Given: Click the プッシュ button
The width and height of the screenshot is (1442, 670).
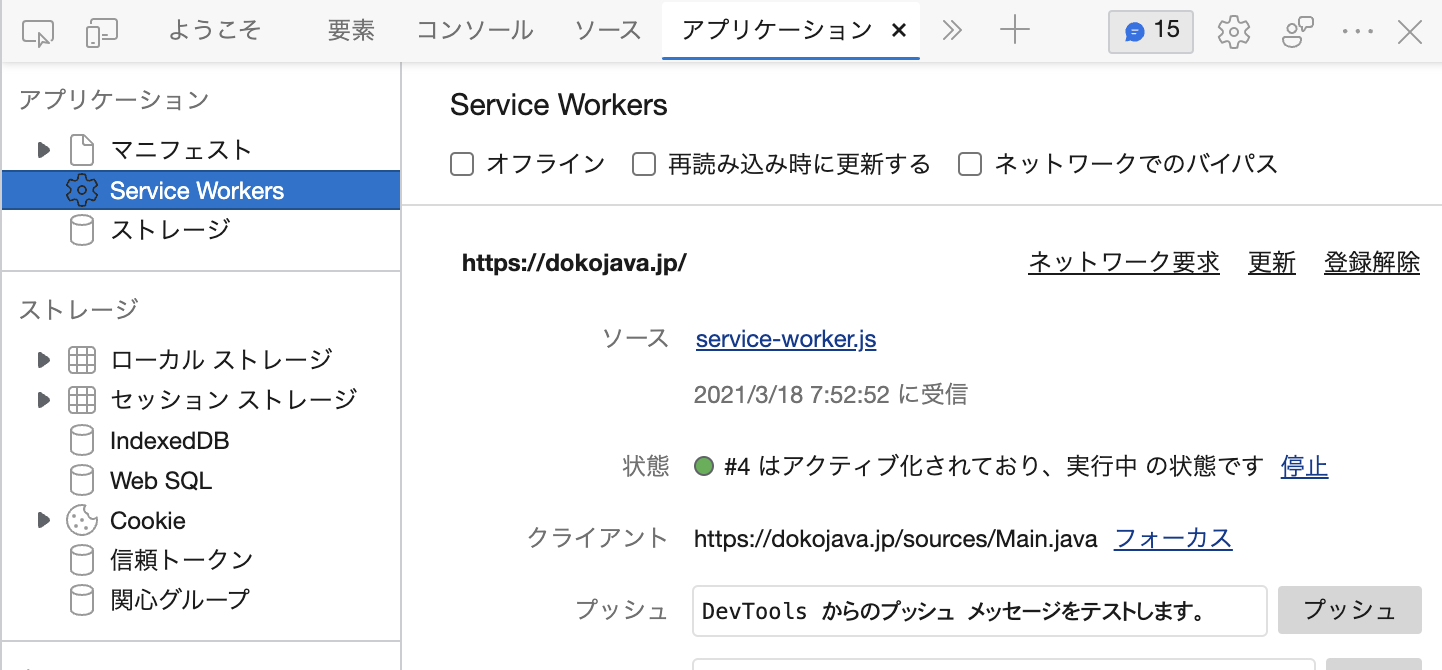Looking at the screenshot, I should pos(1349,610).
